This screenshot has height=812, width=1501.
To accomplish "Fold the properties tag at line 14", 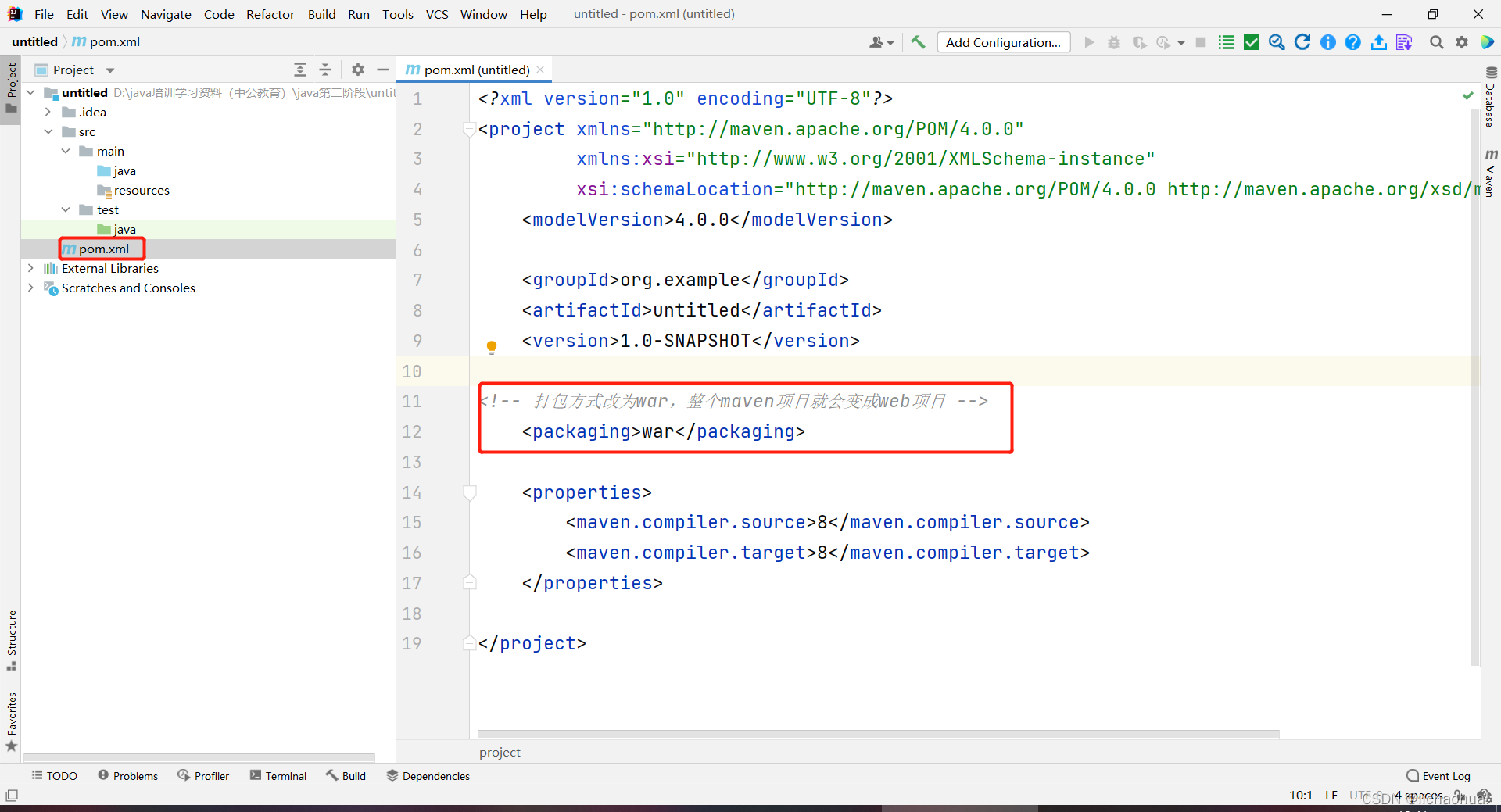I will point(470,492).
